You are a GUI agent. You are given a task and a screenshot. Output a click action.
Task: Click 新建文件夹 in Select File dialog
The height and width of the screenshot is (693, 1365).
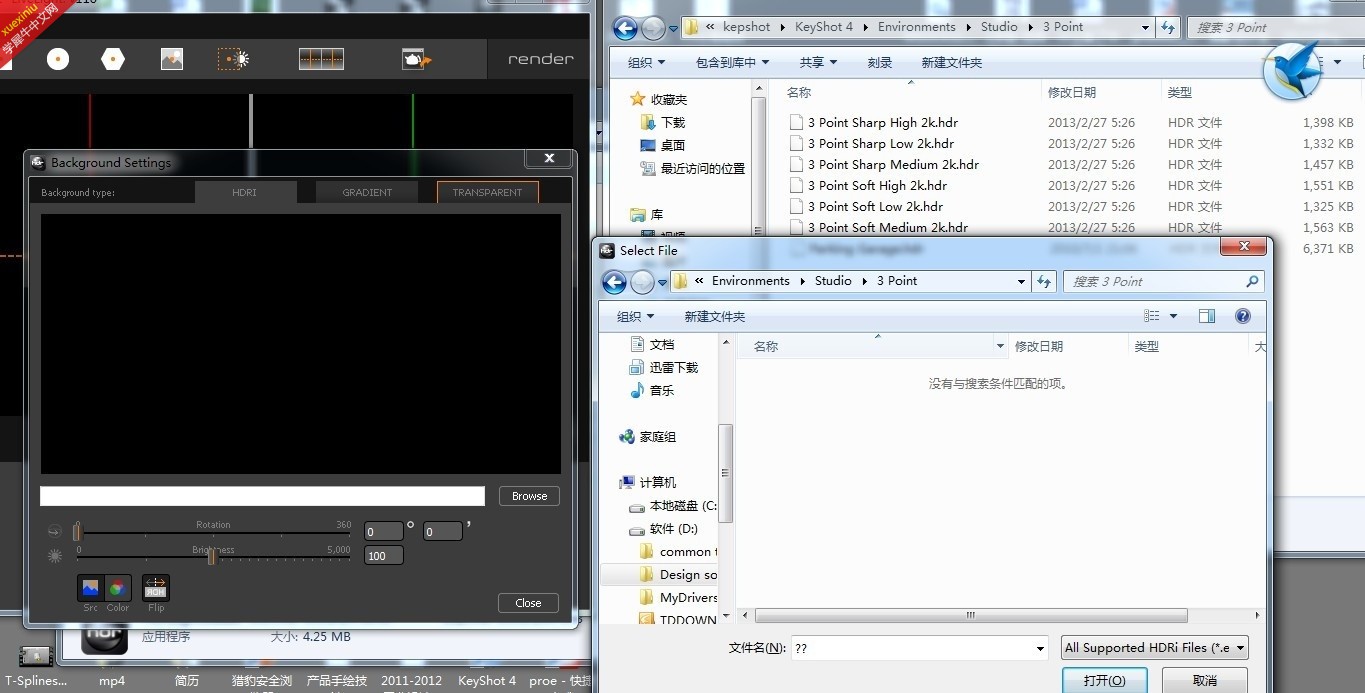coord(714,316)
